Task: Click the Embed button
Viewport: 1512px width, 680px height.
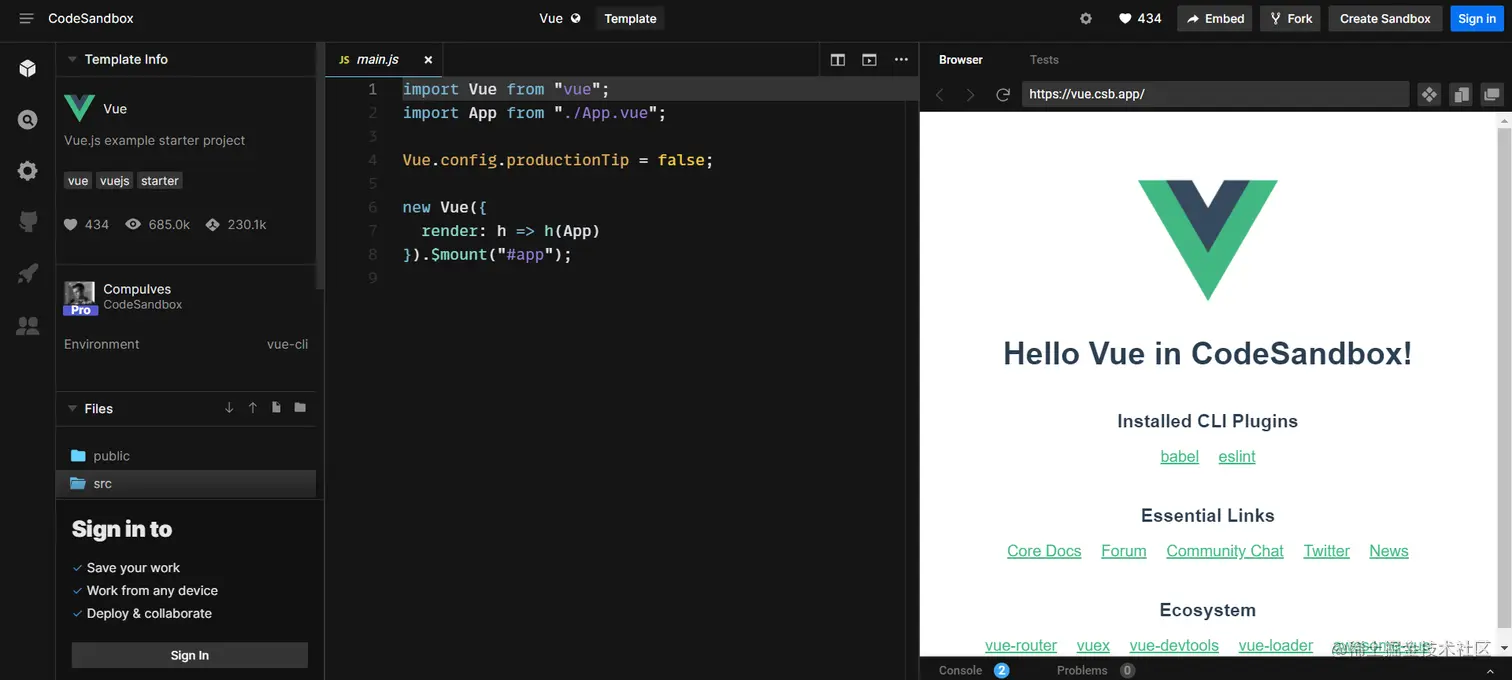Action: 1215,18
